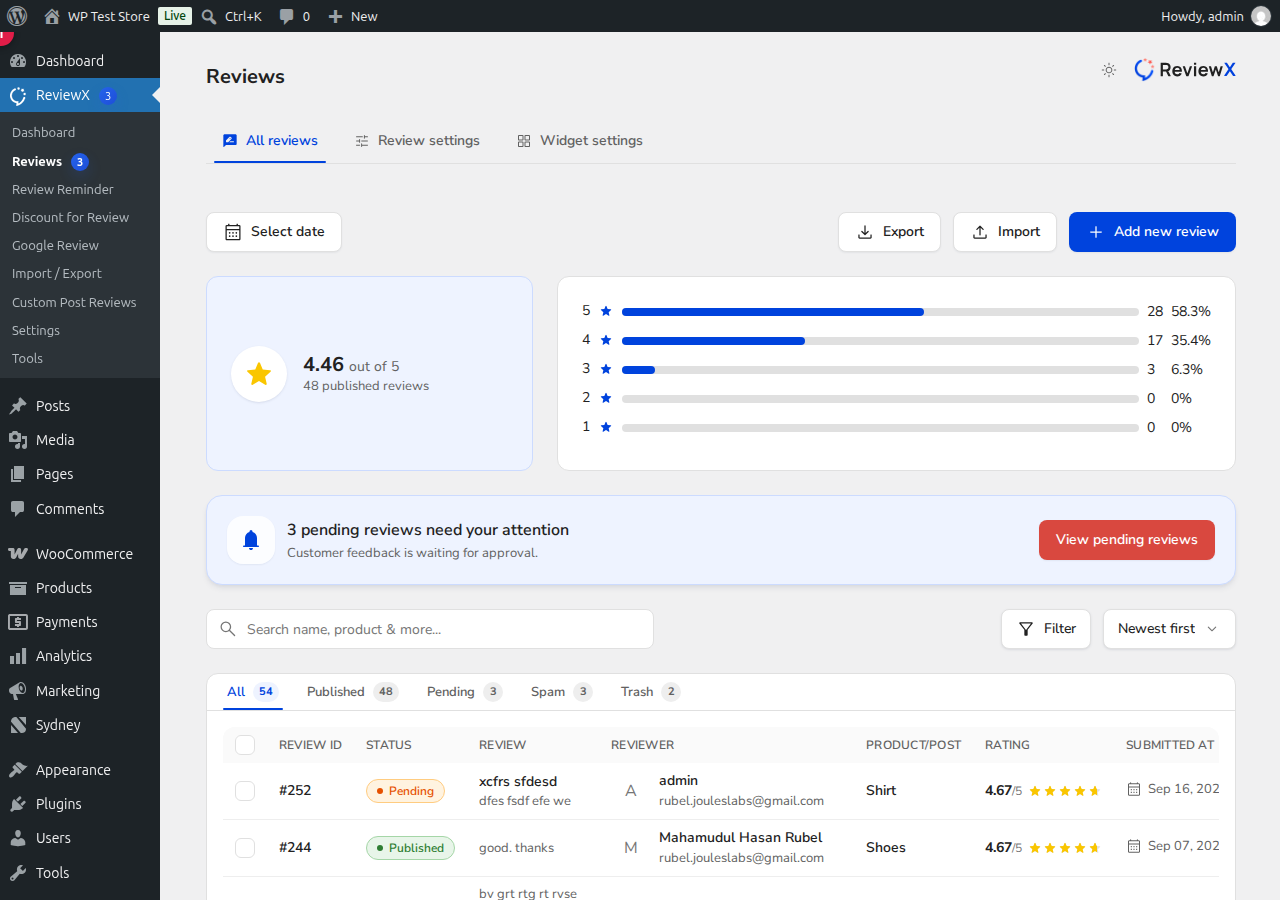1280x900 pixels.
Task: Click the 5-star rating progress bar
Action: click(880, 312)
